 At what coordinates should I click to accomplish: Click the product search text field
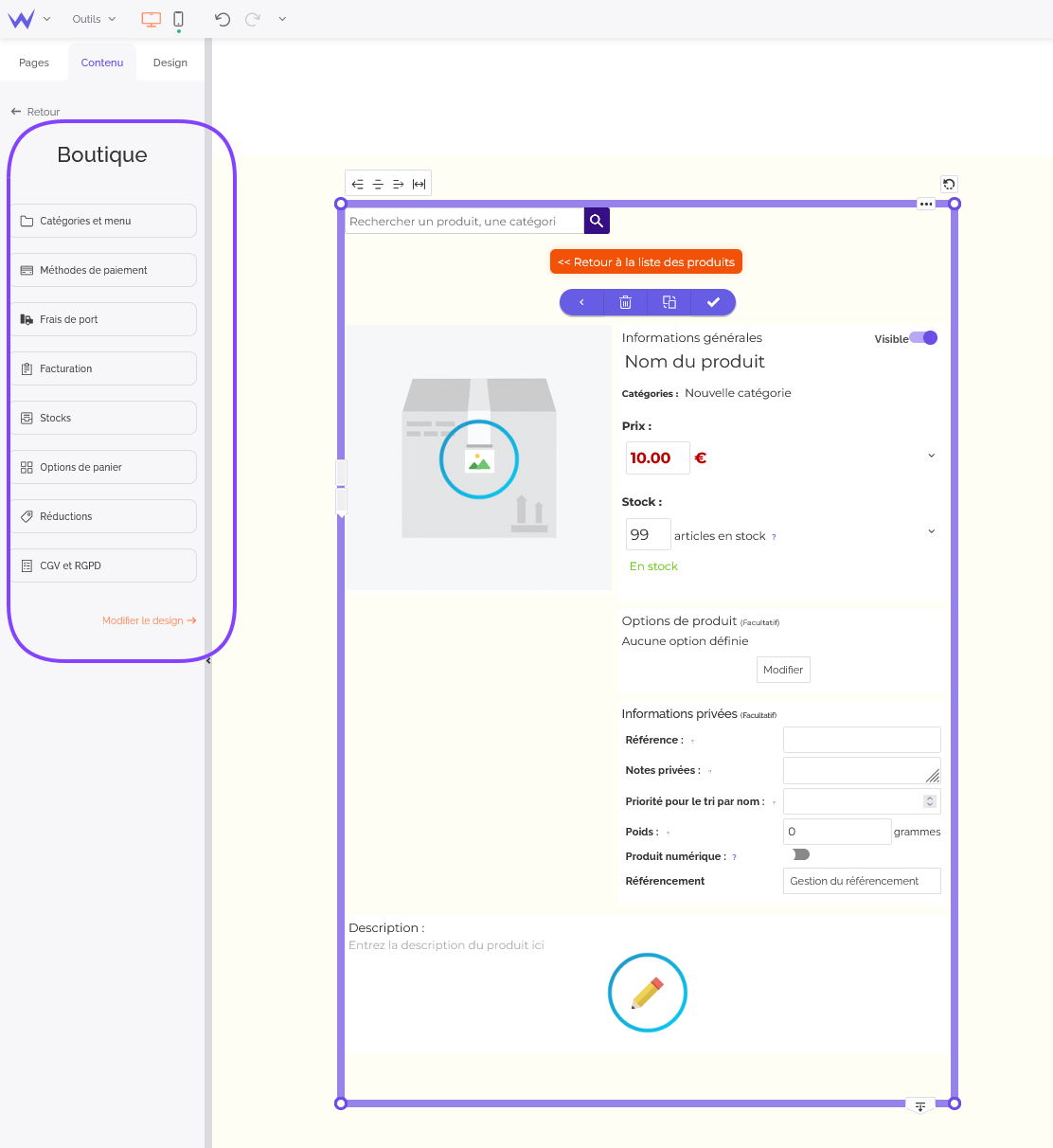[464, 221]
